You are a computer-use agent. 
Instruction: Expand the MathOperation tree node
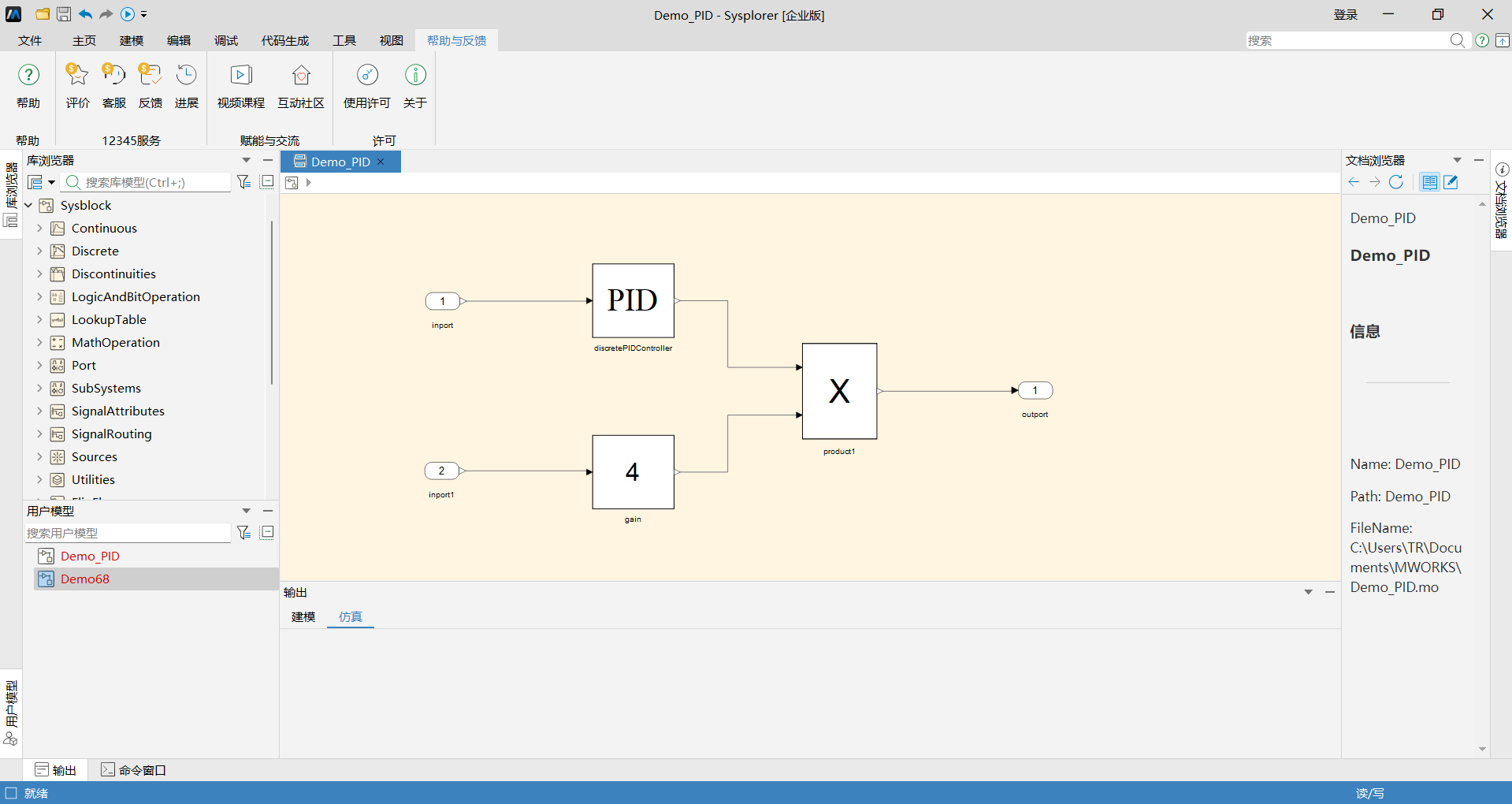click(x=39, y=342)
